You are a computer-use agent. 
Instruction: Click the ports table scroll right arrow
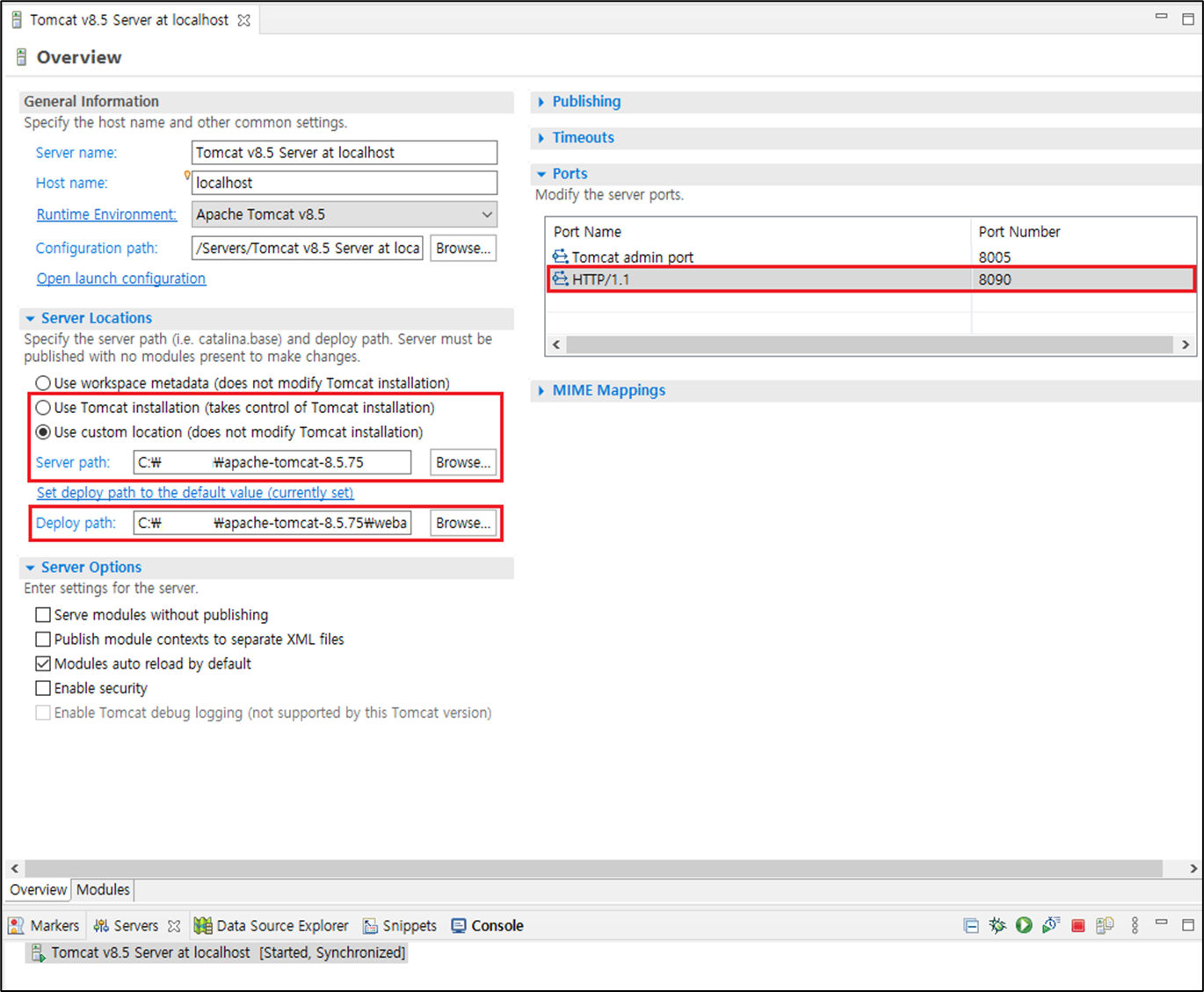pyautogui.click(x=1186, y=344)
